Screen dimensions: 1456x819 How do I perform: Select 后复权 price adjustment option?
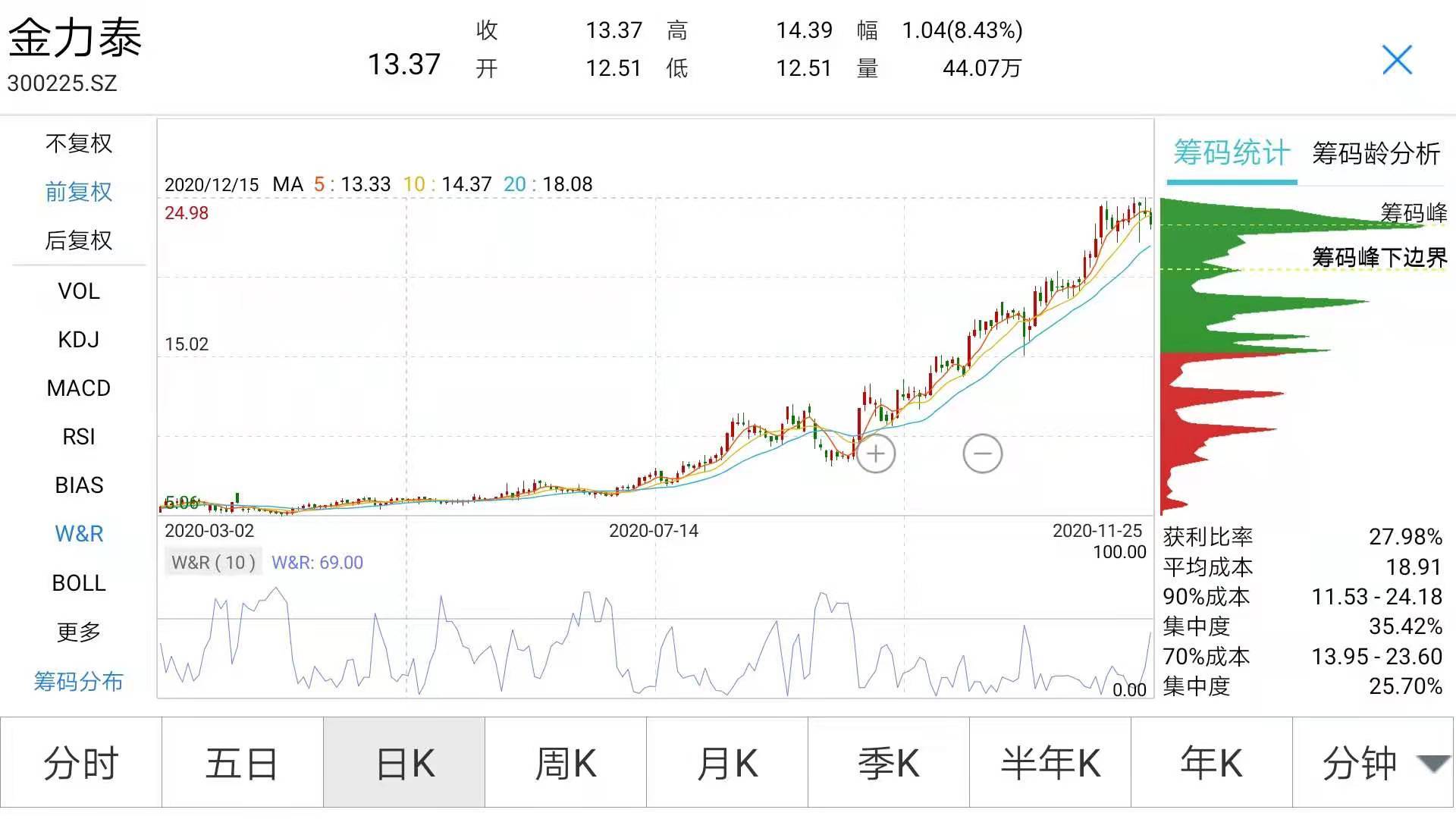(79, 240)
